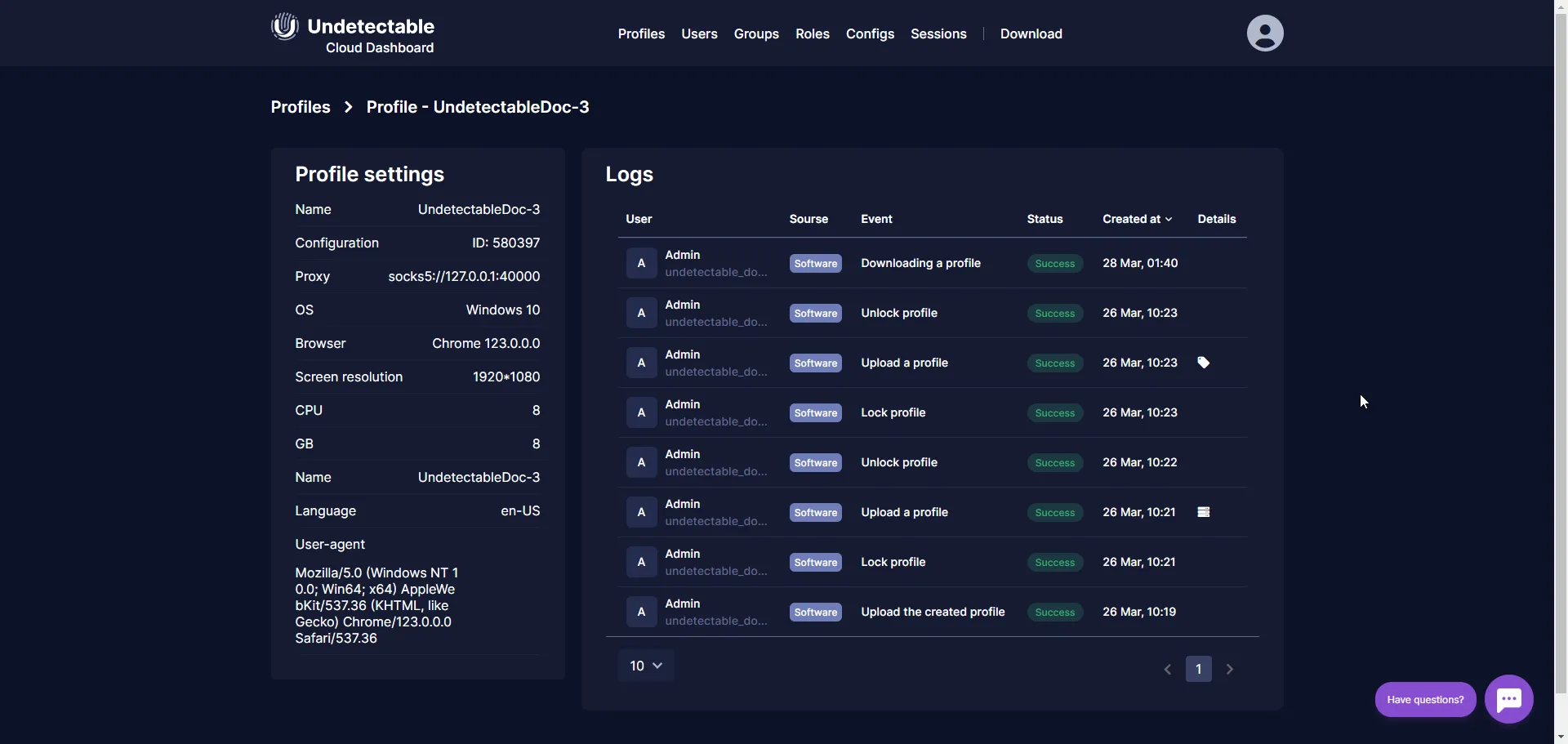Click the Details column header
The image size is (1568, 744).
point(1217,219)
